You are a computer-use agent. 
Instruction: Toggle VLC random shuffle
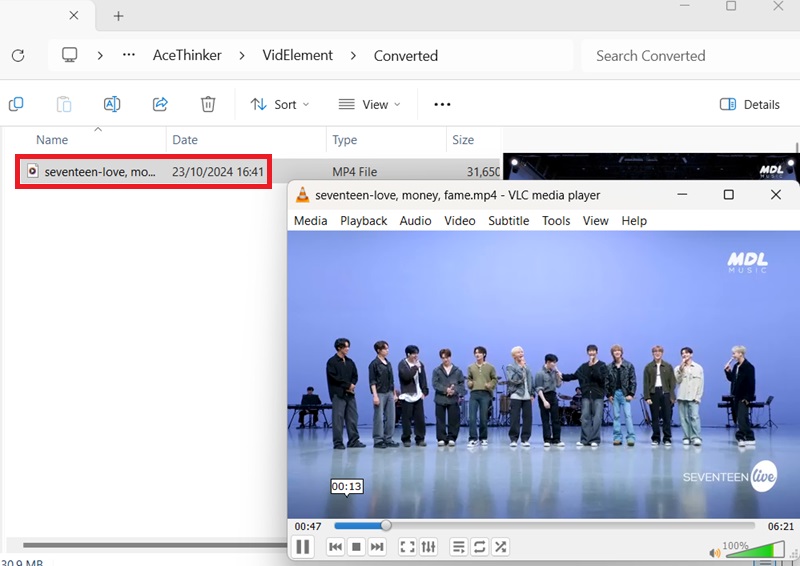click(501, 547)
